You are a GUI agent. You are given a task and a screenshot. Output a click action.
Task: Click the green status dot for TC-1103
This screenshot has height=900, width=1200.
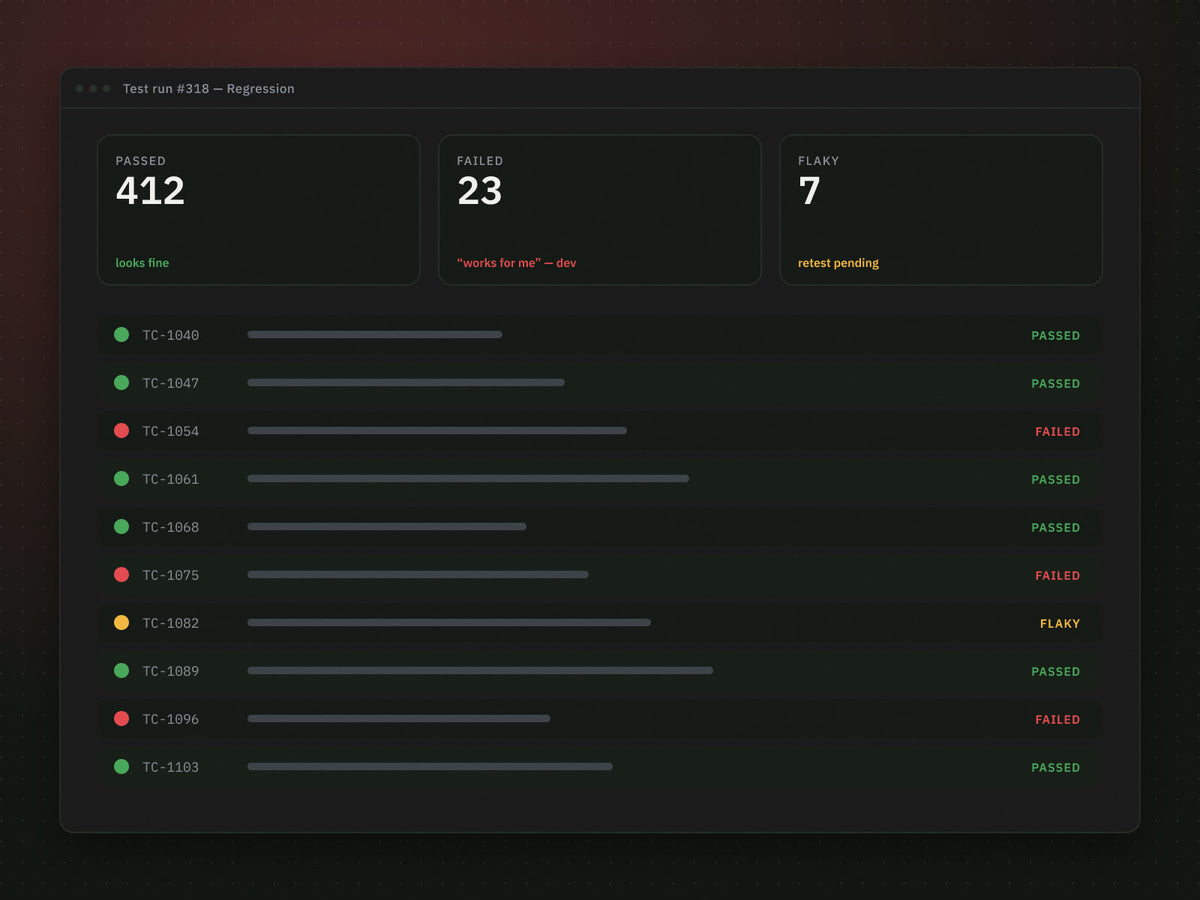(121, 767)
